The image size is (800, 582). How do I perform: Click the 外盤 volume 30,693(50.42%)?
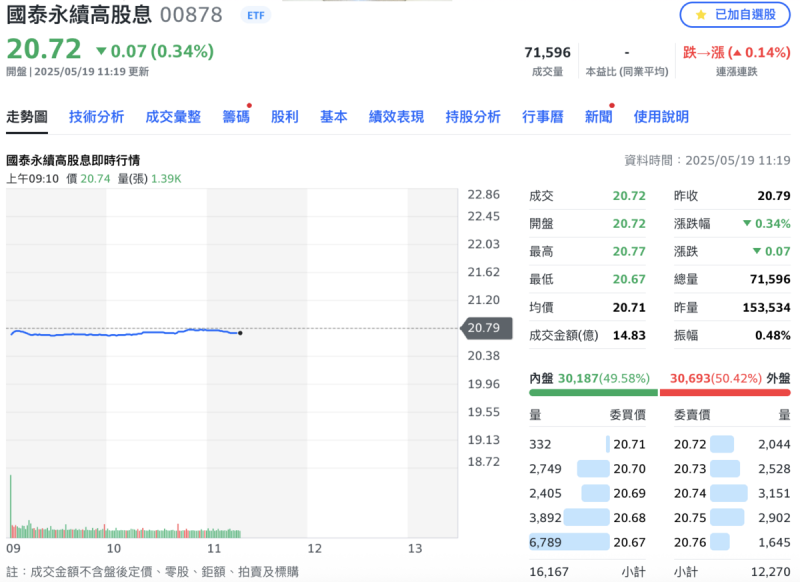(716, 378)
